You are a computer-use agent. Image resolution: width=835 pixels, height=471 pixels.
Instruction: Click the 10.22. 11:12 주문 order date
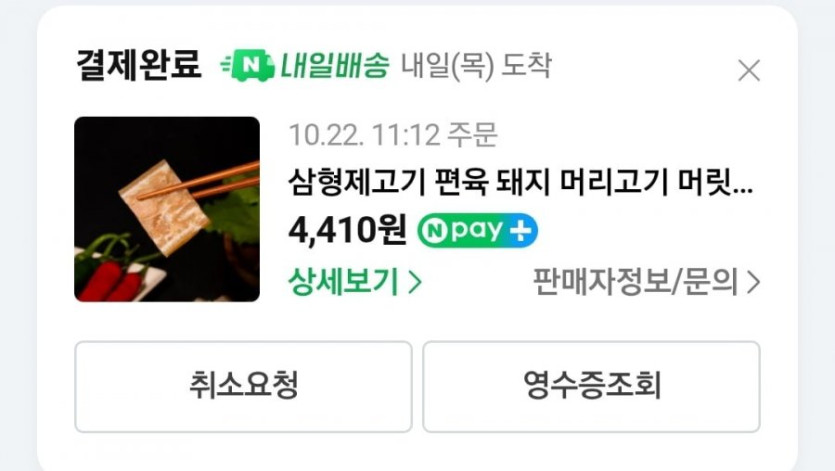pos(393,134)
